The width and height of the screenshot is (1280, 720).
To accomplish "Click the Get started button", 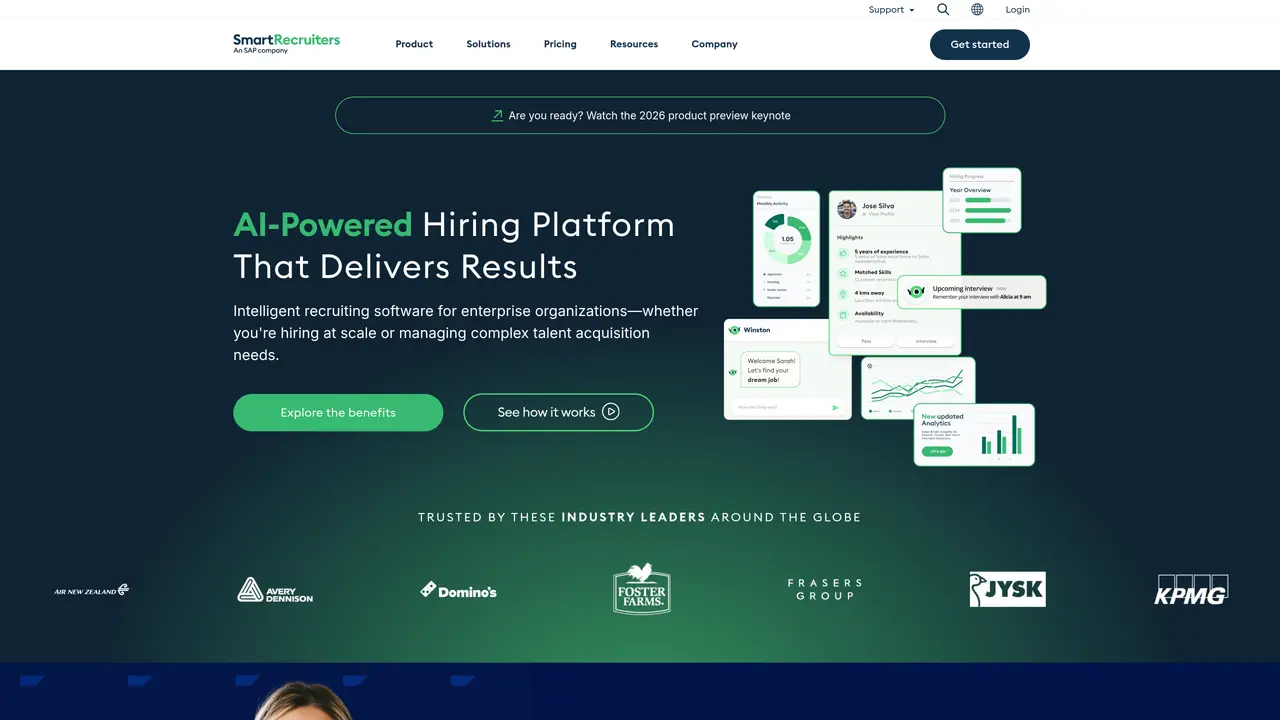I will pos(980,44).
